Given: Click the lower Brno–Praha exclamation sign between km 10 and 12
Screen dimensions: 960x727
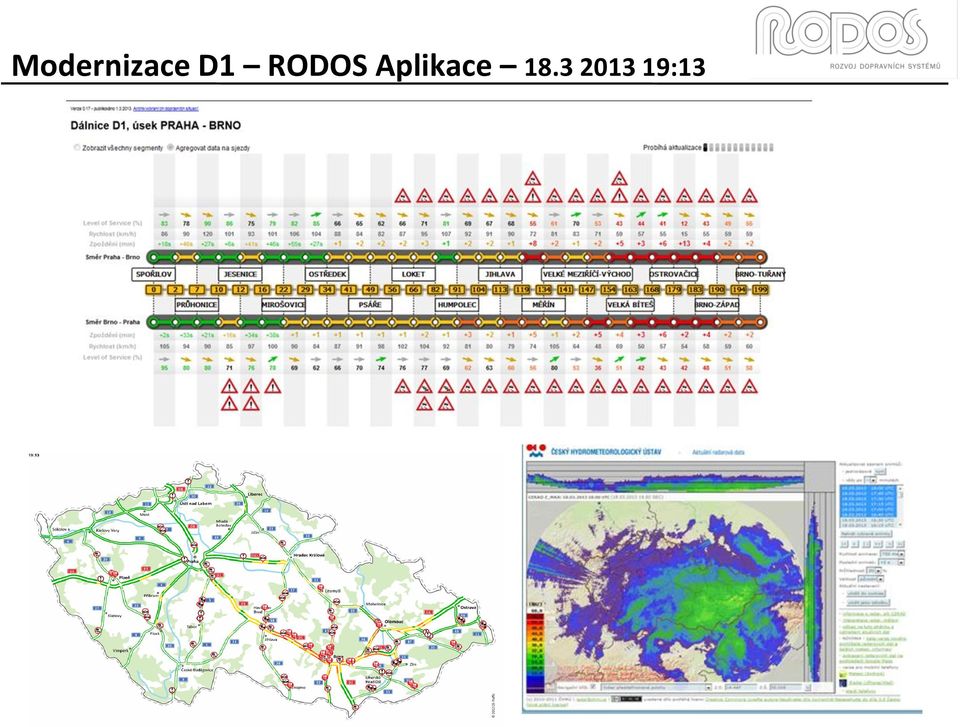Looking at the screenshot, I should point(229,404).
